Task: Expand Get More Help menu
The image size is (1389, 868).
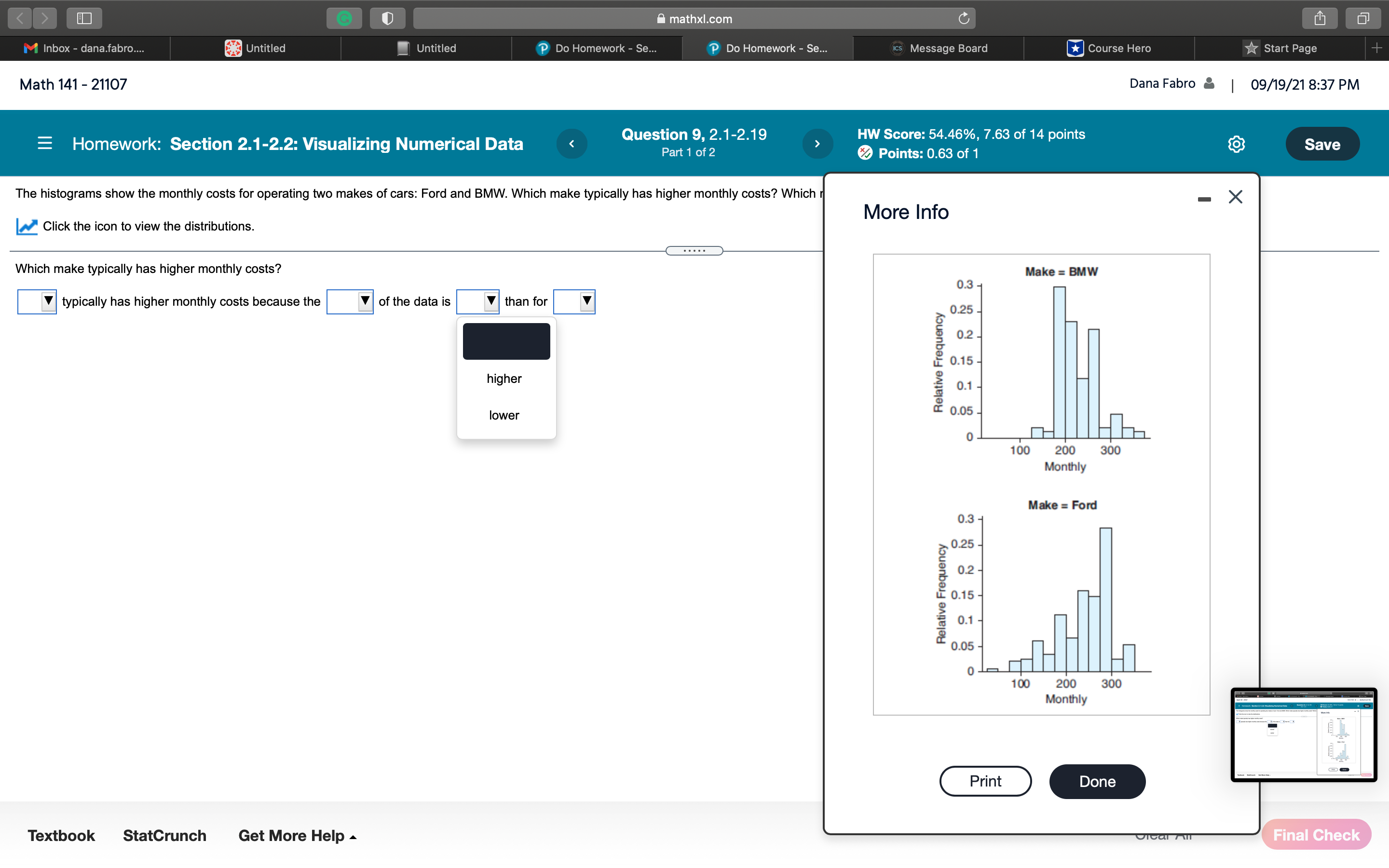Action: [x=297, y=836]
